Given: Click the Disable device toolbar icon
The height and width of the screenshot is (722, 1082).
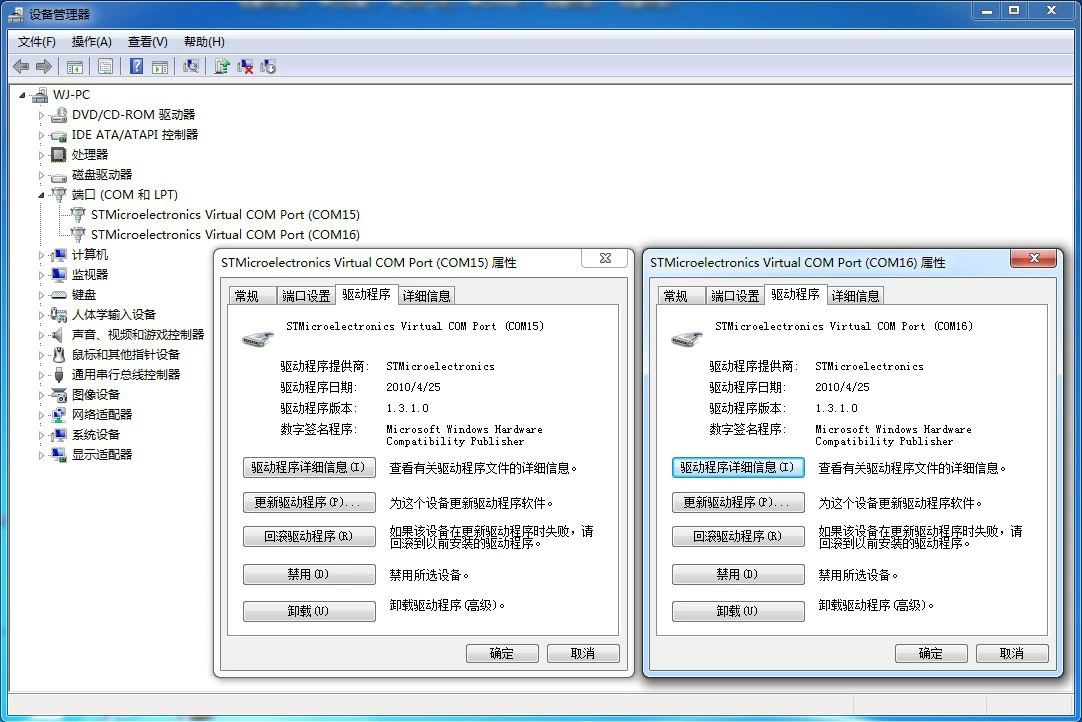Looking at the screenshot, I should [x=268, y=66].
